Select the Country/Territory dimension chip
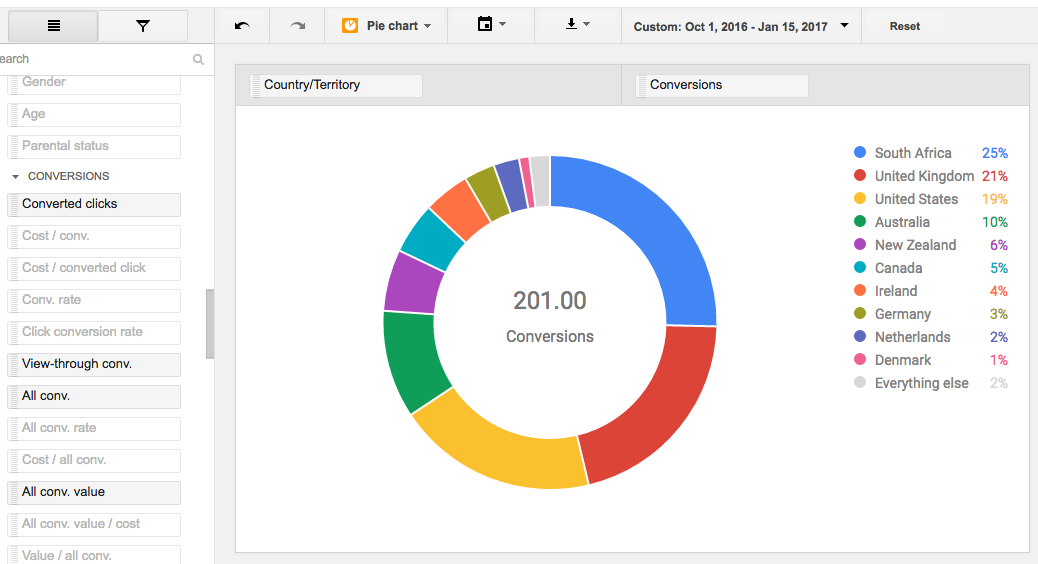 [335, 85]
